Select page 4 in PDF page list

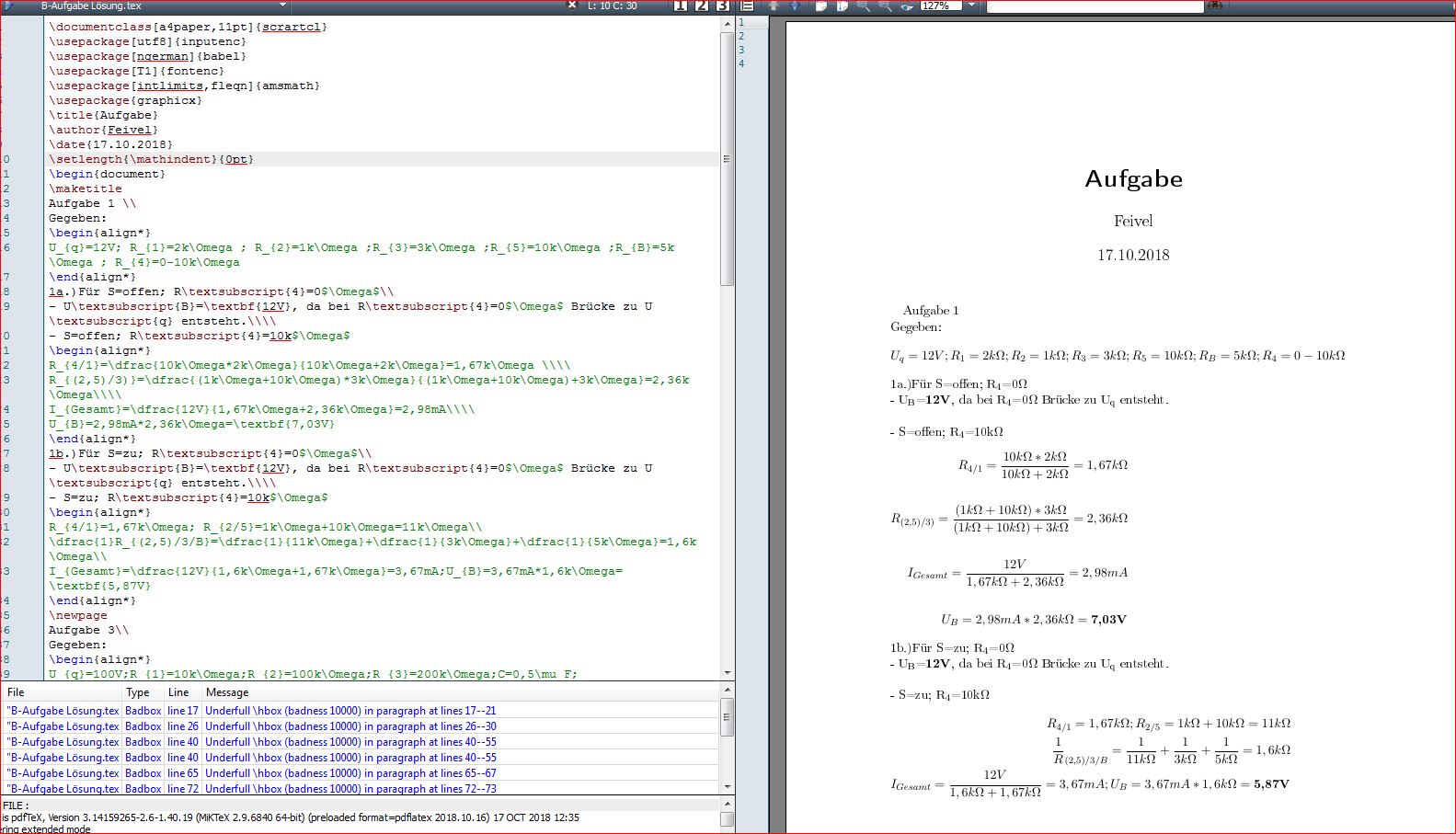click(x=741, y=63)
